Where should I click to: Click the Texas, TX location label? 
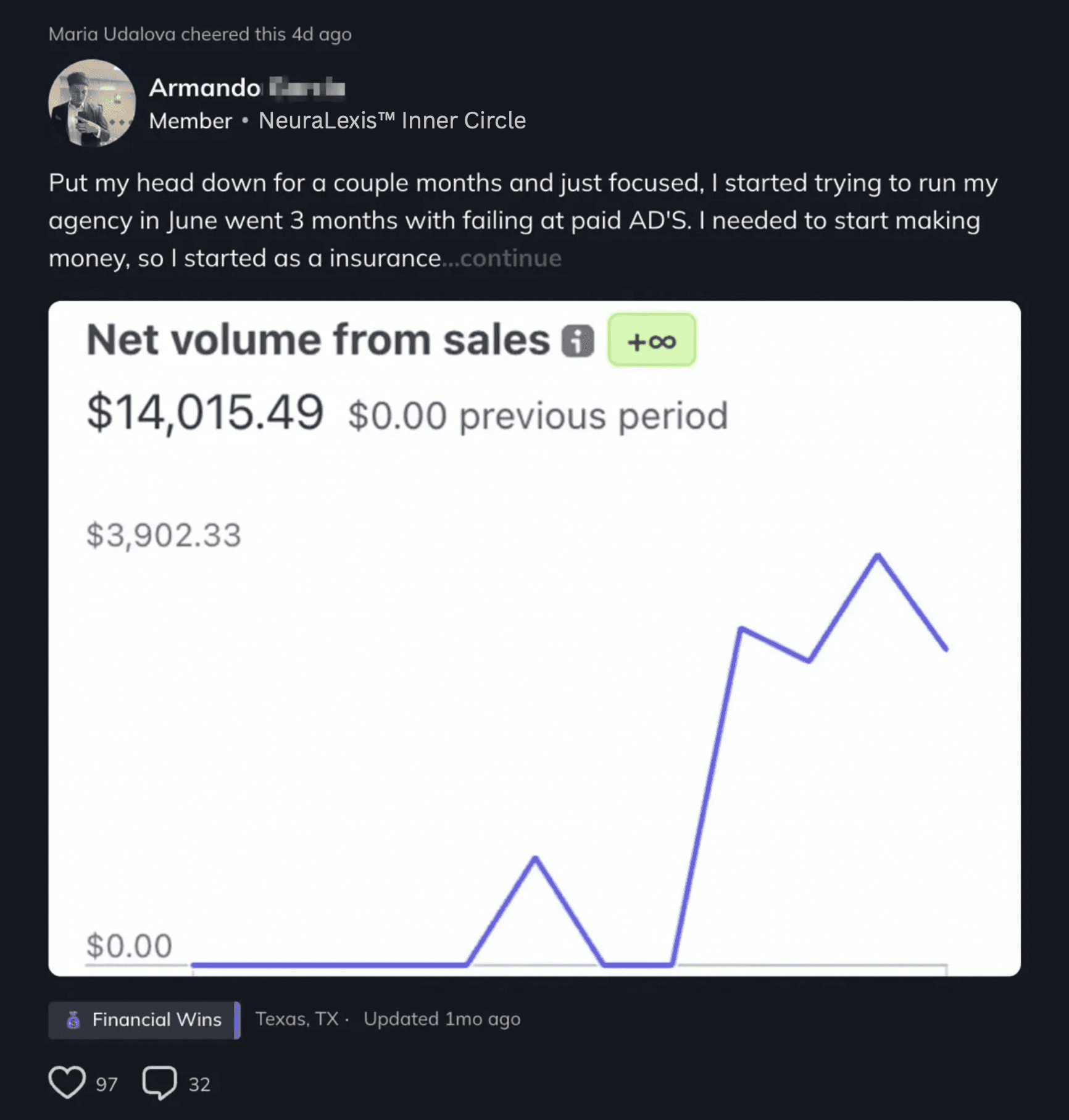pyautogui.click(x=297, y=1019)
